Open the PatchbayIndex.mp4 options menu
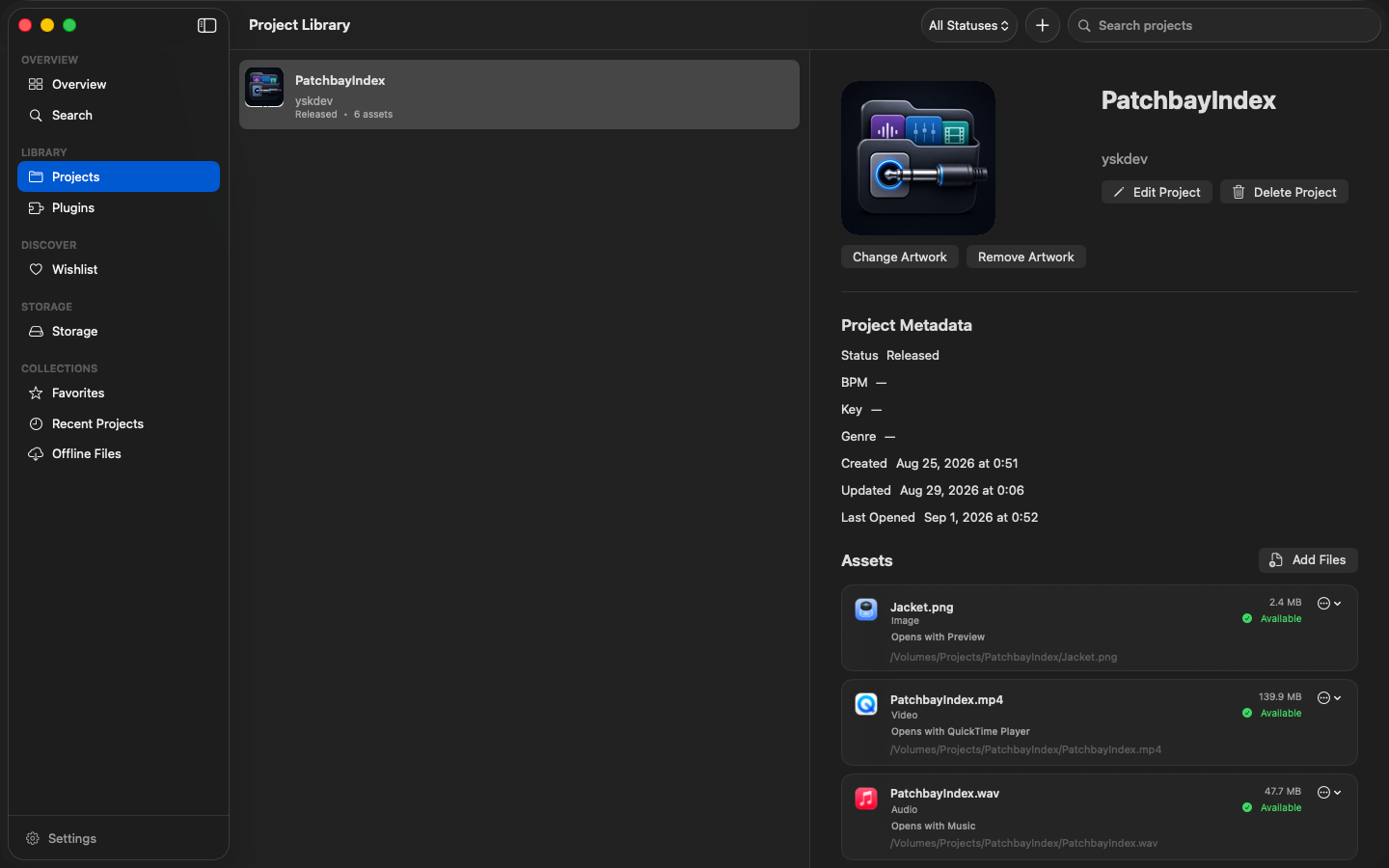This screenshot has width=1389, height=868. click(x=1329, y=698)
